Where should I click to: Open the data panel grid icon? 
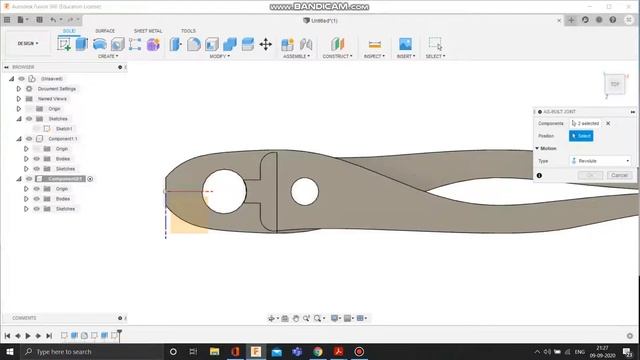7,20
